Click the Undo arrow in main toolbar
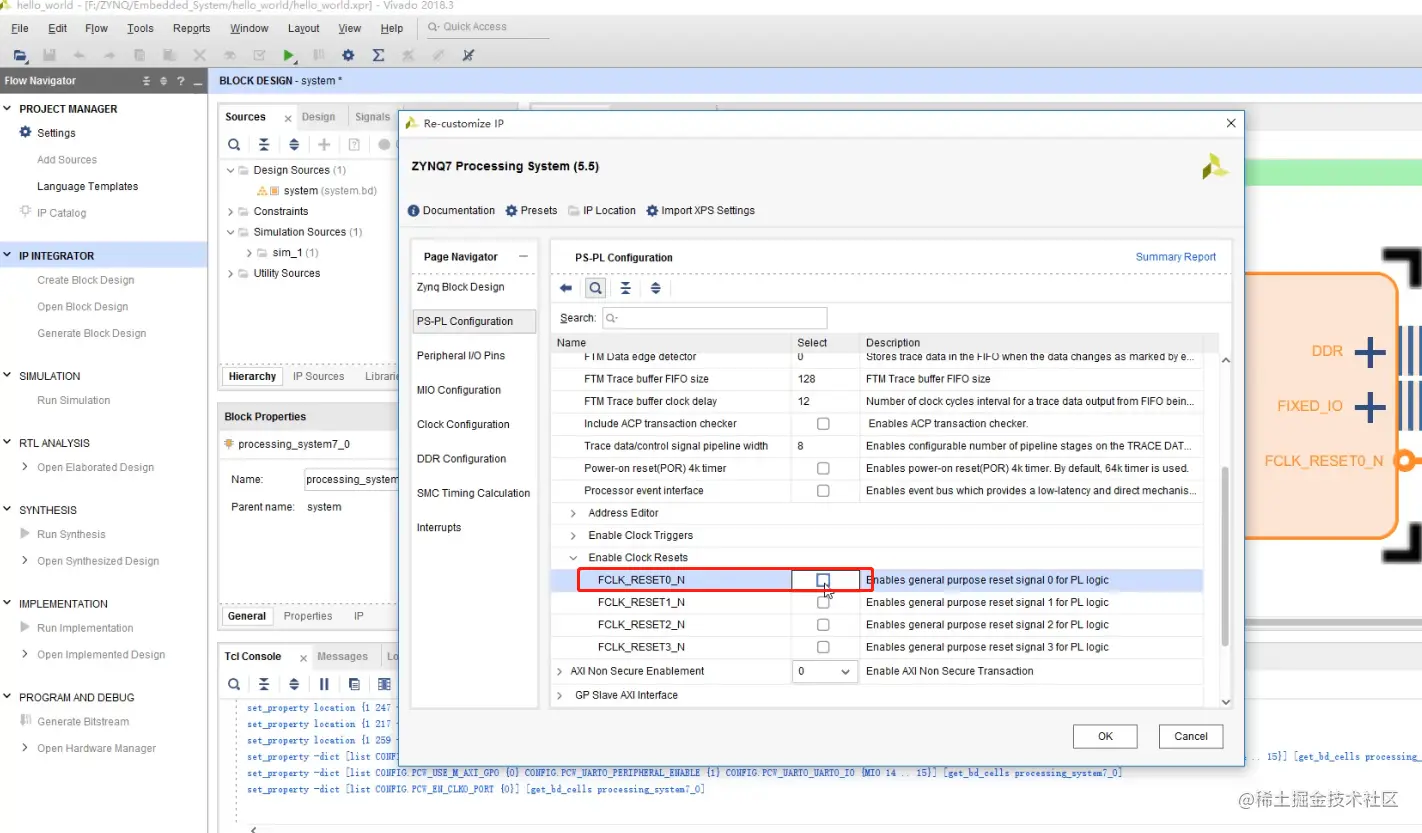This screenshot has height=833, width=1422. tap(80, 56)
